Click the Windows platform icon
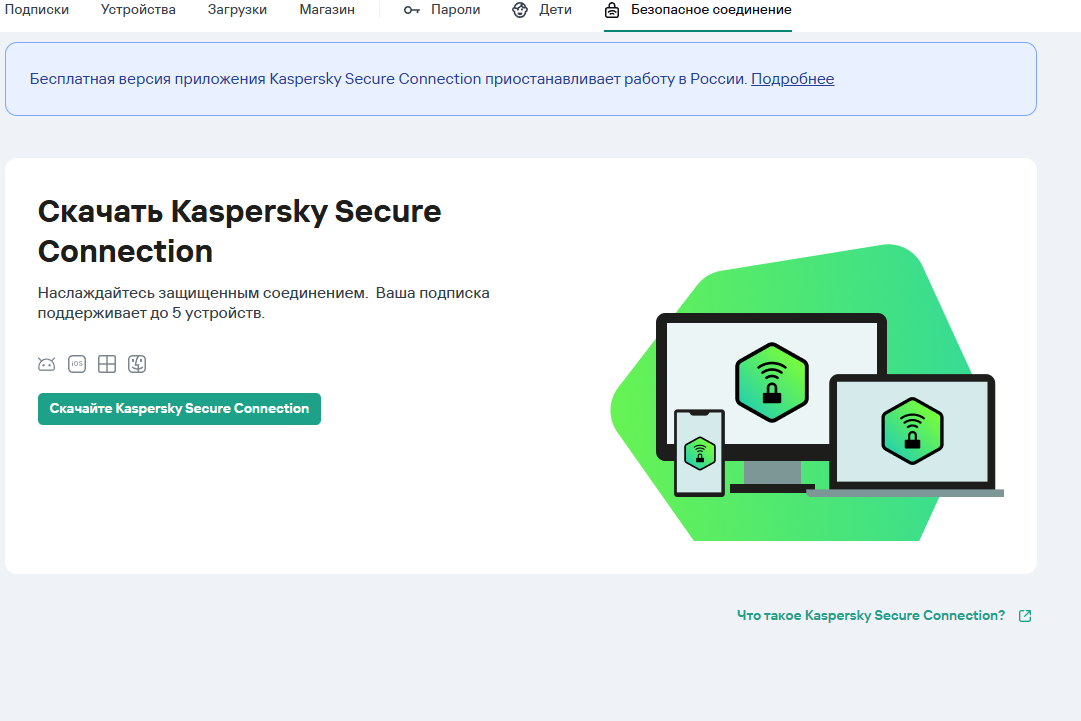The width and height of the screenshot is (1081, 721). tap(107, 364)
